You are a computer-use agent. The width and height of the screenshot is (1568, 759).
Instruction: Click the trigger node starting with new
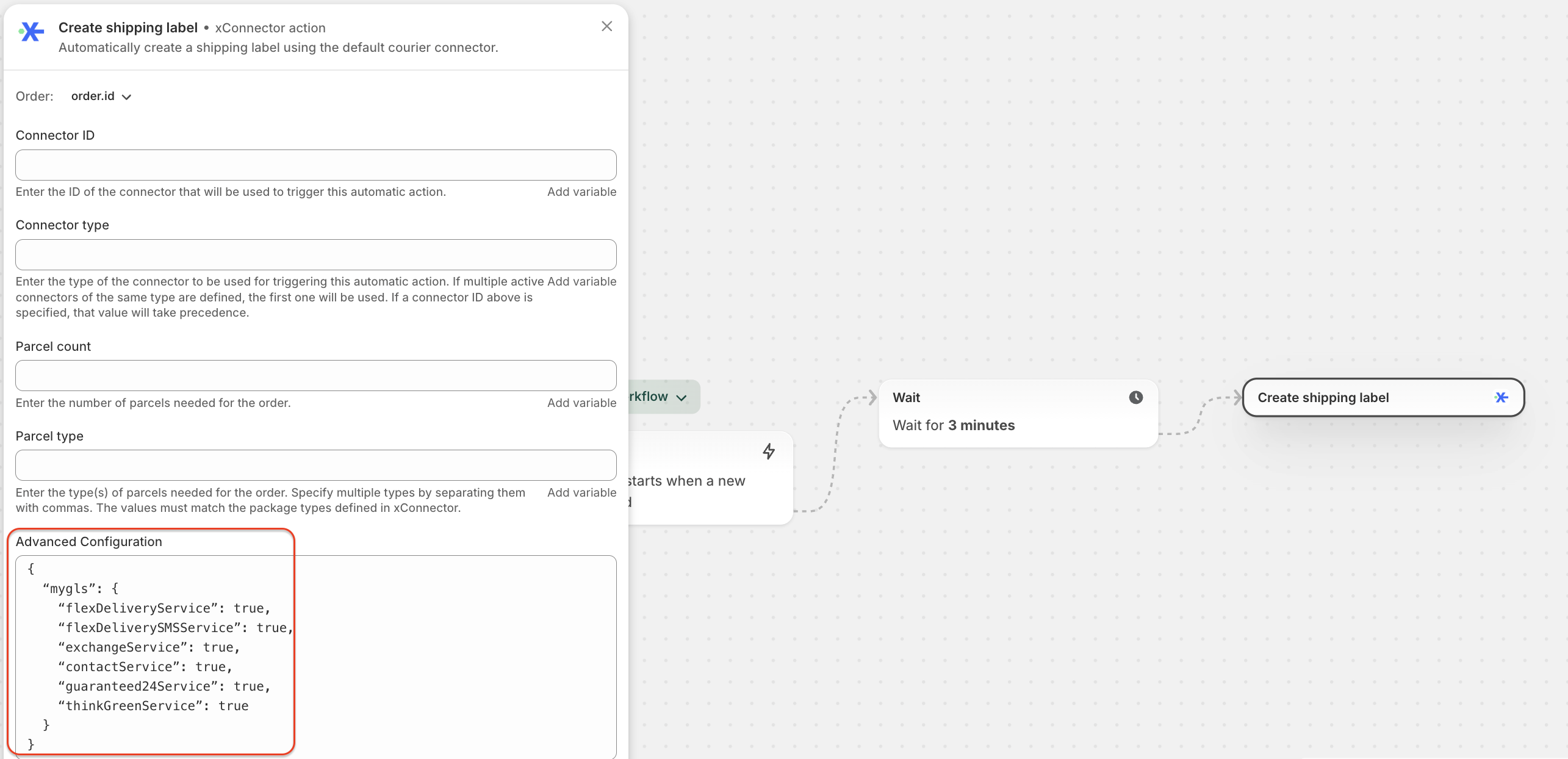(708, 481)
